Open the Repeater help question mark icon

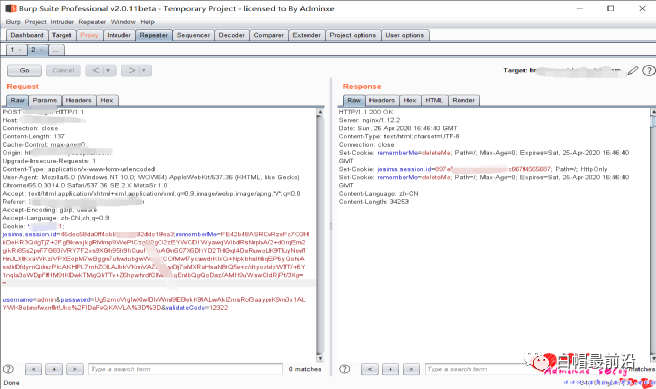click(648, 71)
